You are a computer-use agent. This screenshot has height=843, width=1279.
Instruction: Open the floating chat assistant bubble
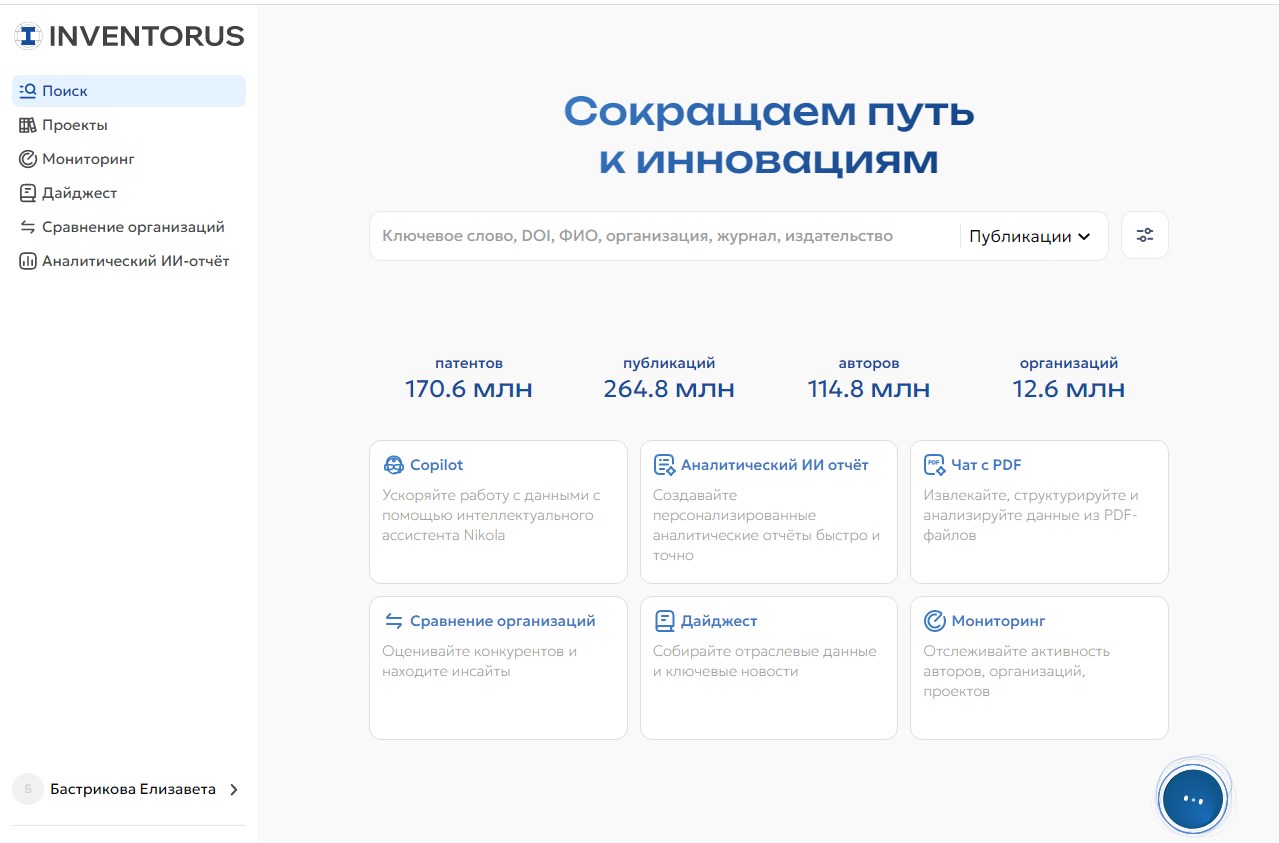pyautogui.click(x=1193, y=799)
